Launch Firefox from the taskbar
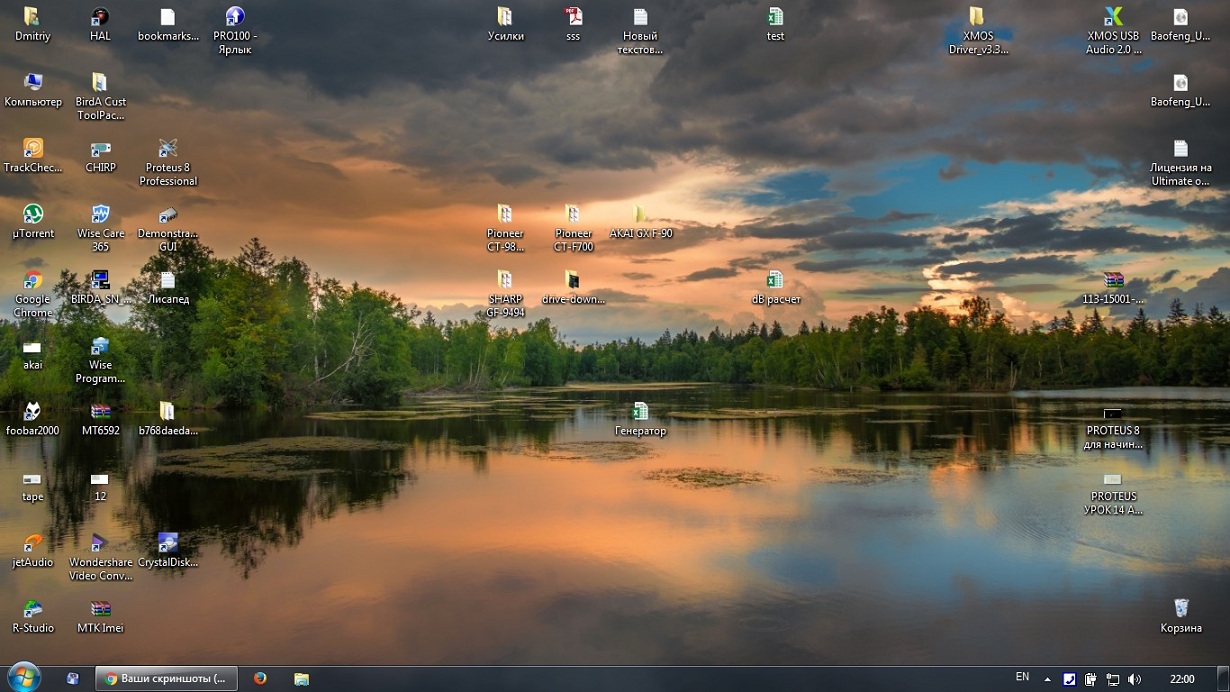The image size is (1230, 692). click(x=260, y=678)
